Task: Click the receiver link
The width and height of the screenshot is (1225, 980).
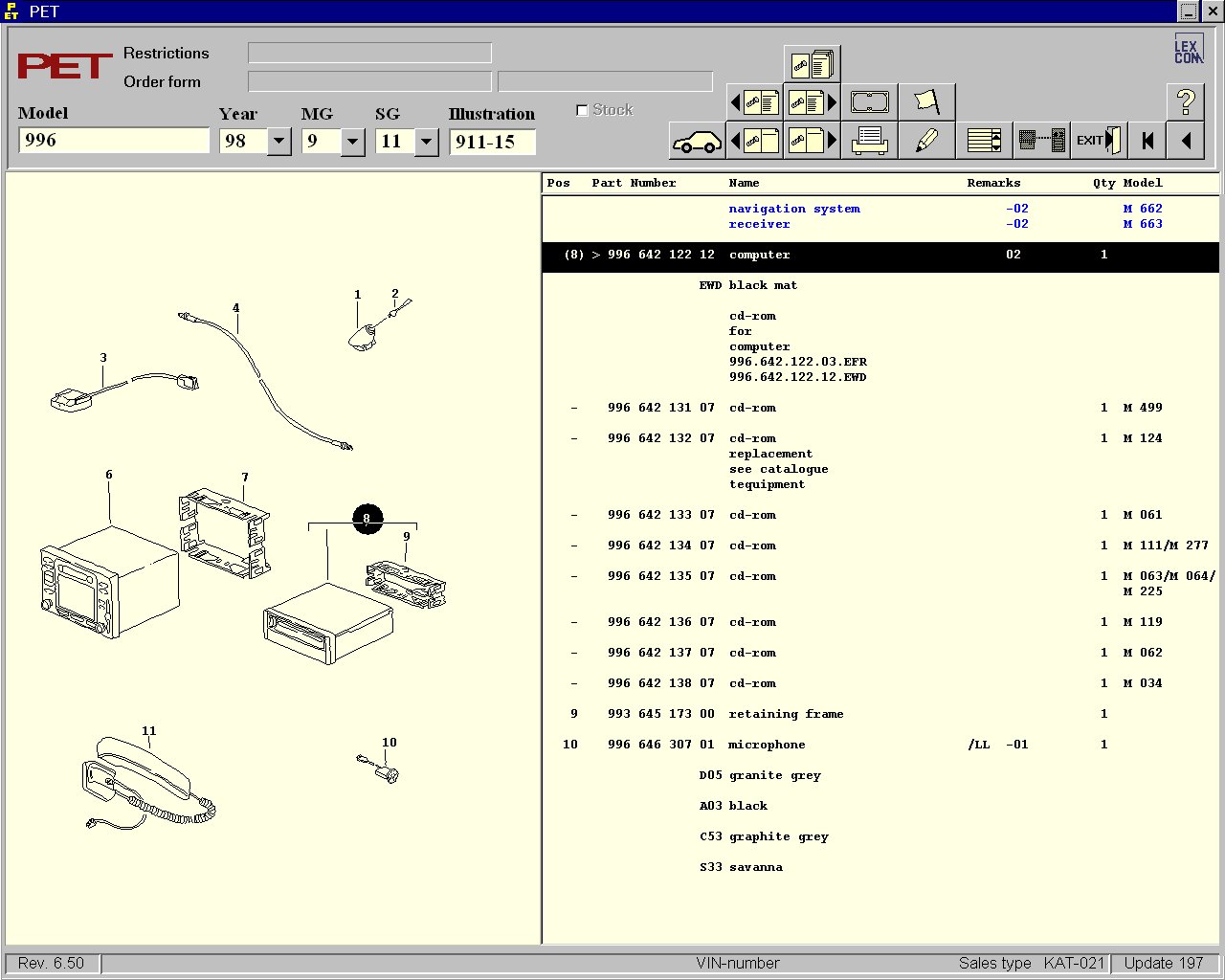Action: 759,224
